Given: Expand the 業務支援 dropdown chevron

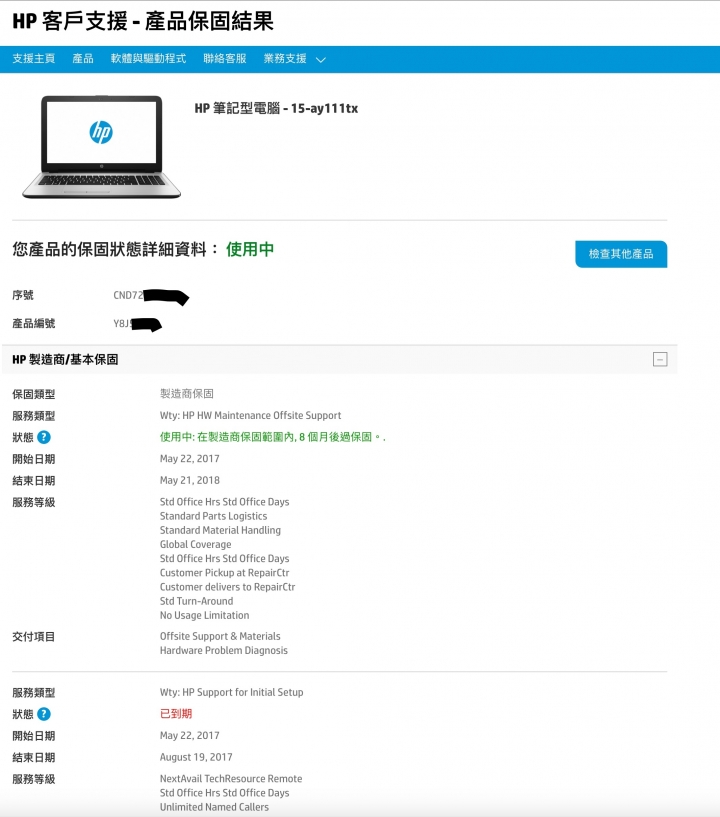Looking at the screenshot, I should pos(321,60).
